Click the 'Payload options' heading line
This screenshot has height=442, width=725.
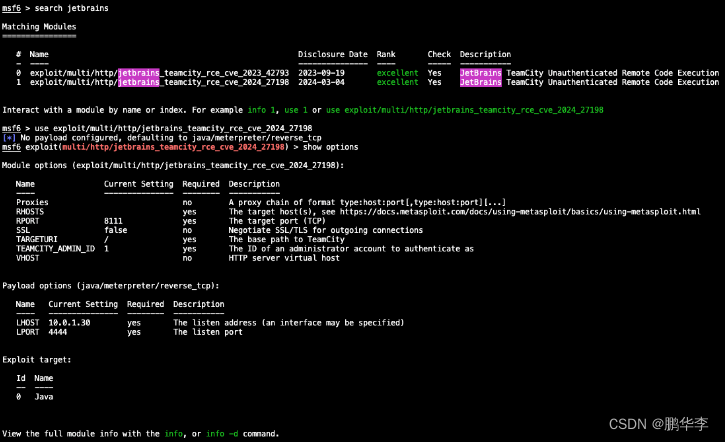click(x=111, y=286)
